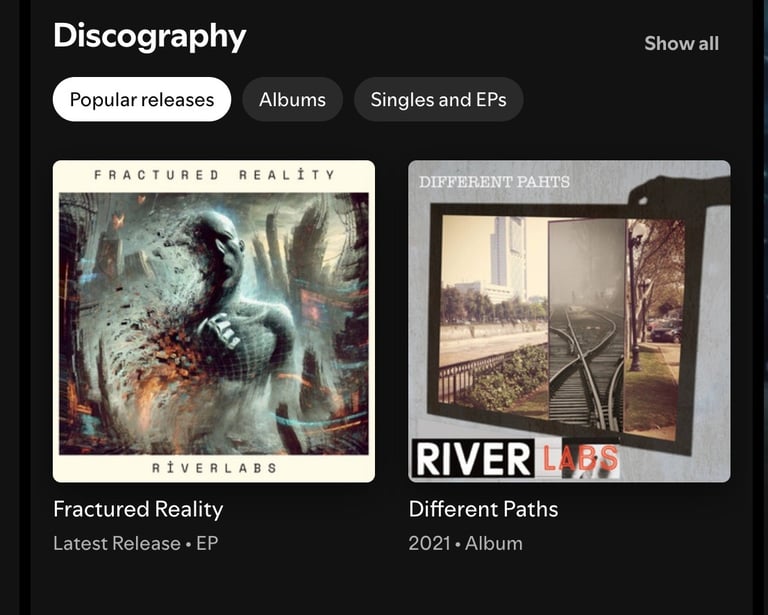Filter by Singles and EPs
The image size is (768, 615).
(x=438, y=99)
